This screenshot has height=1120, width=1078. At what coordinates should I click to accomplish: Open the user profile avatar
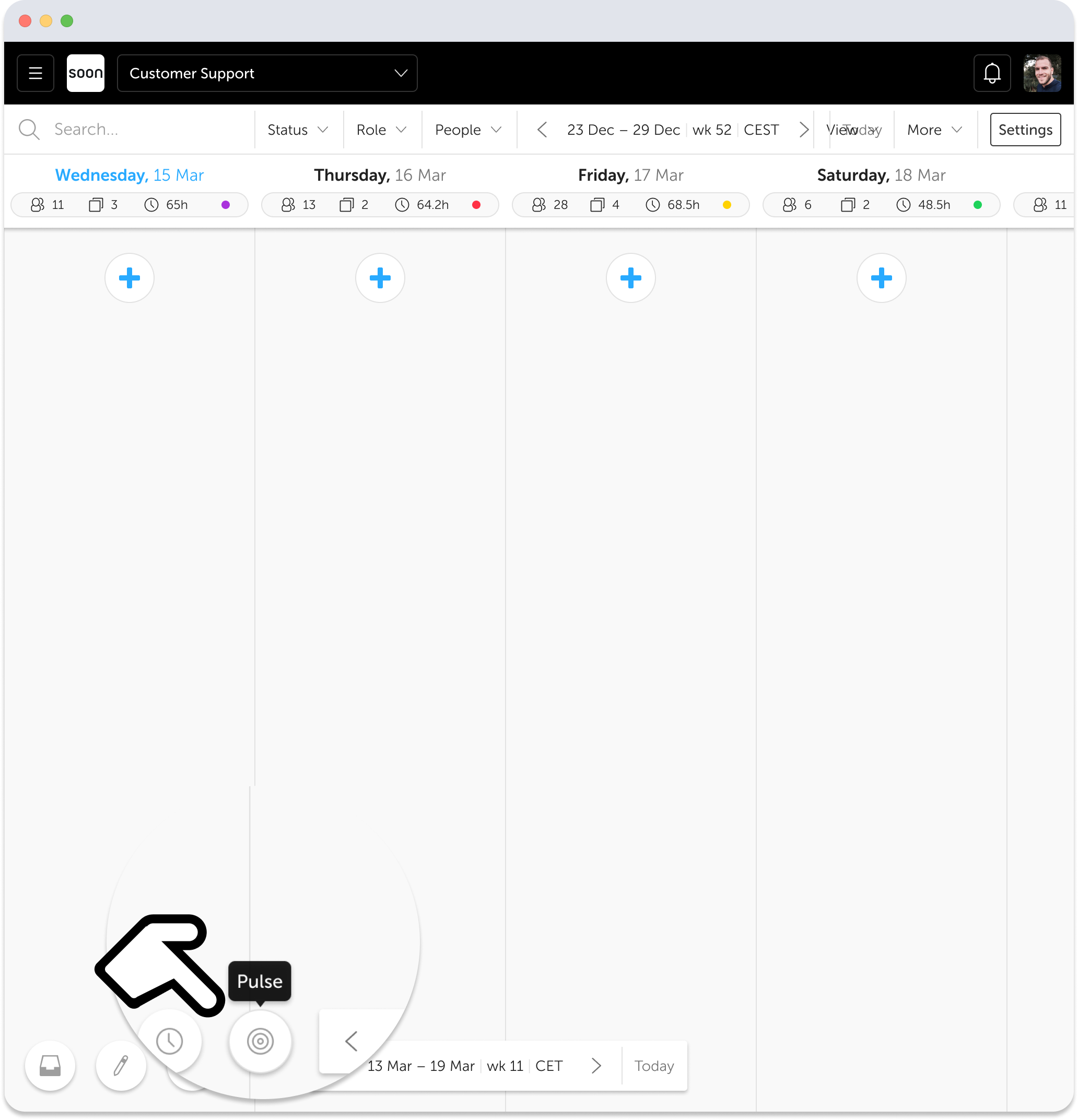click(1042, 73)
